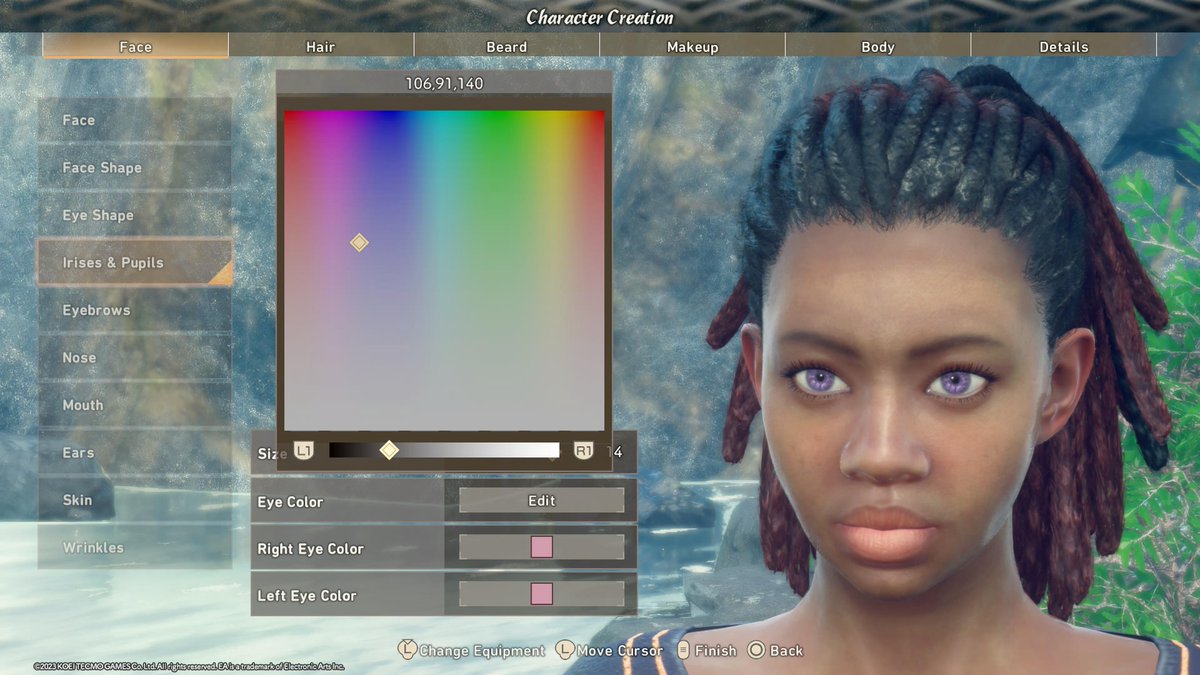Select the Face Shape category
1200x675 pixels.
pyautogui.click(x=134, y=167)
